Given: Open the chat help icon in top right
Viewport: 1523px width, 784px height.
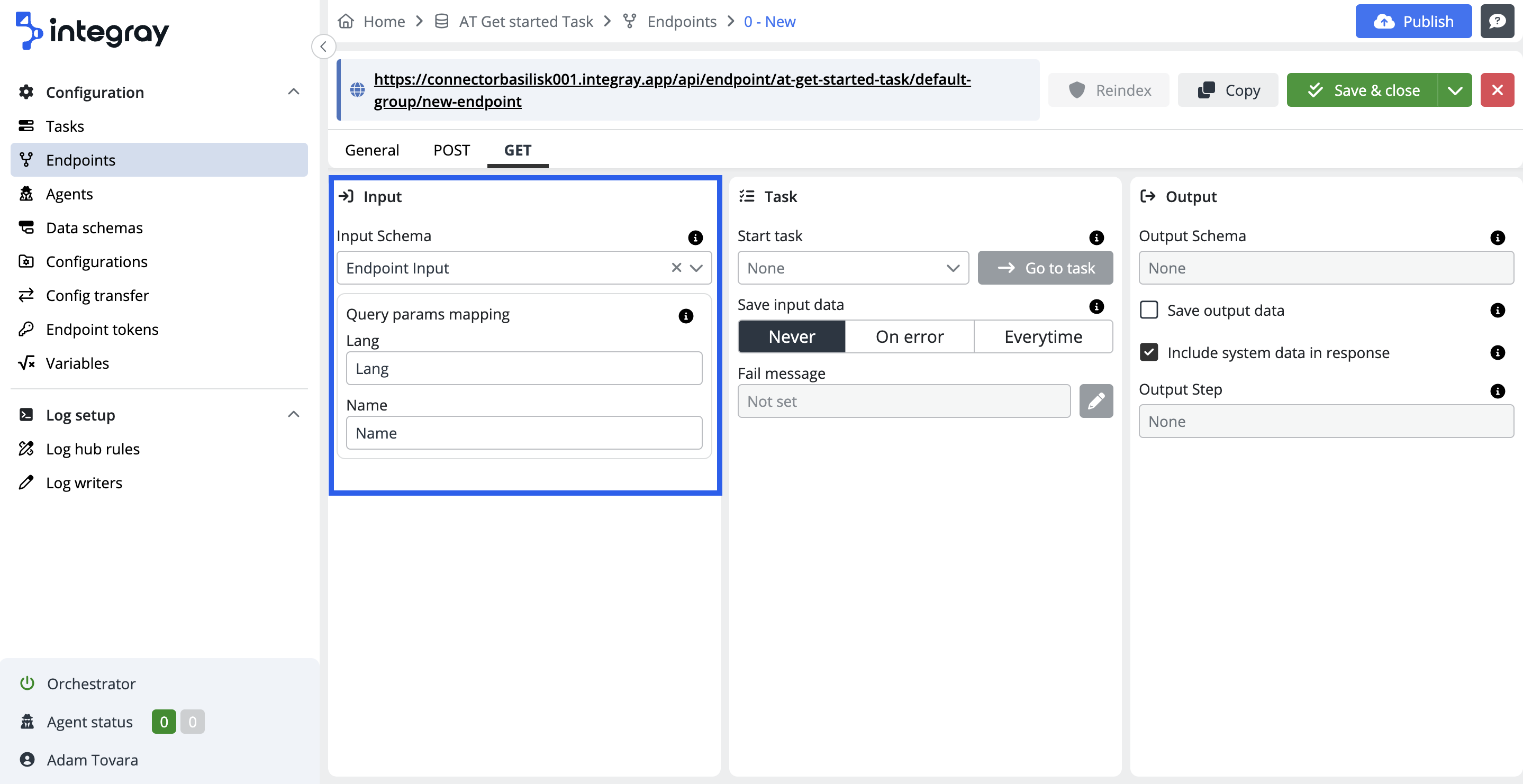Looking at the screenshot, I should [x=1497, y=21].
